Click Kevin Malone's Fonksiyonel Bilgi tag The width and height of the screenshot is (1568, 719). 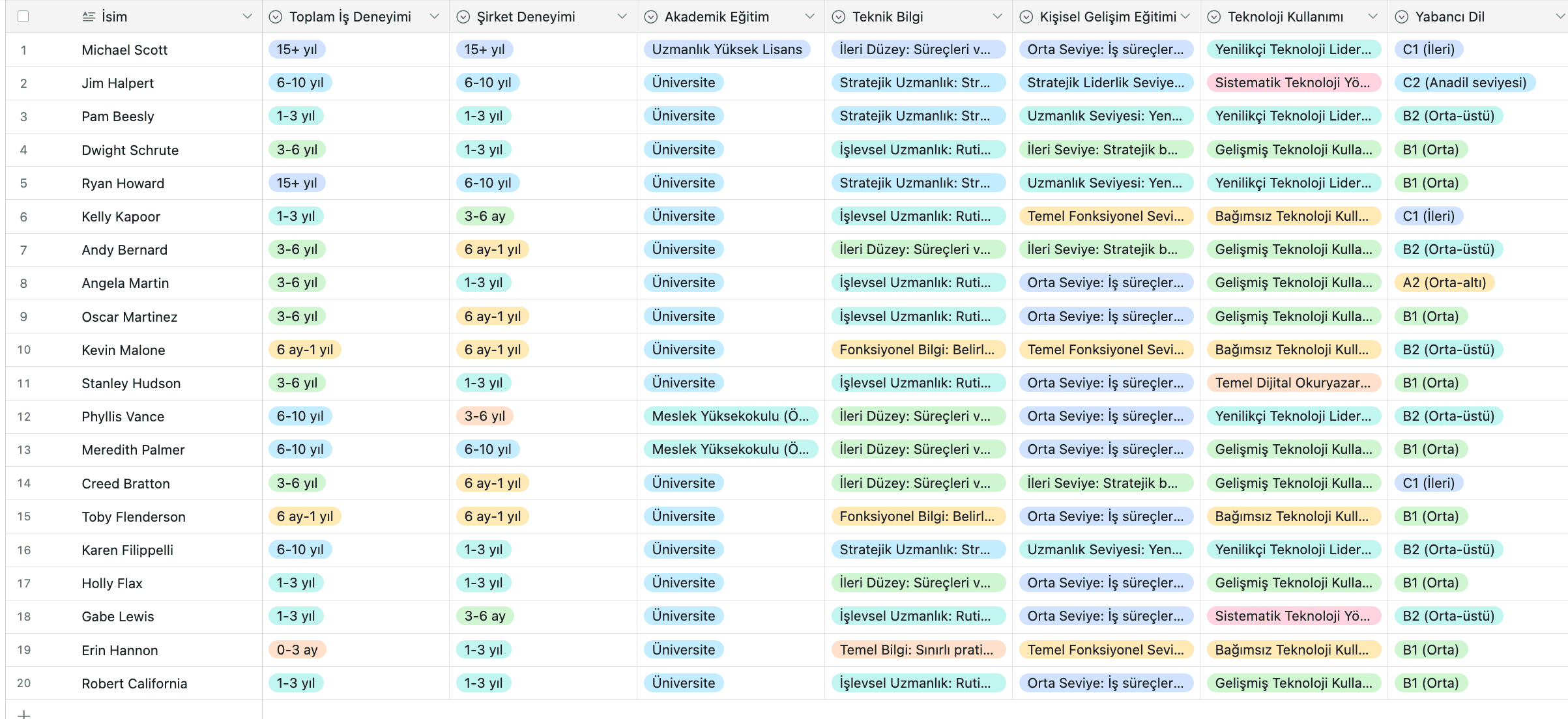point(918,350)
